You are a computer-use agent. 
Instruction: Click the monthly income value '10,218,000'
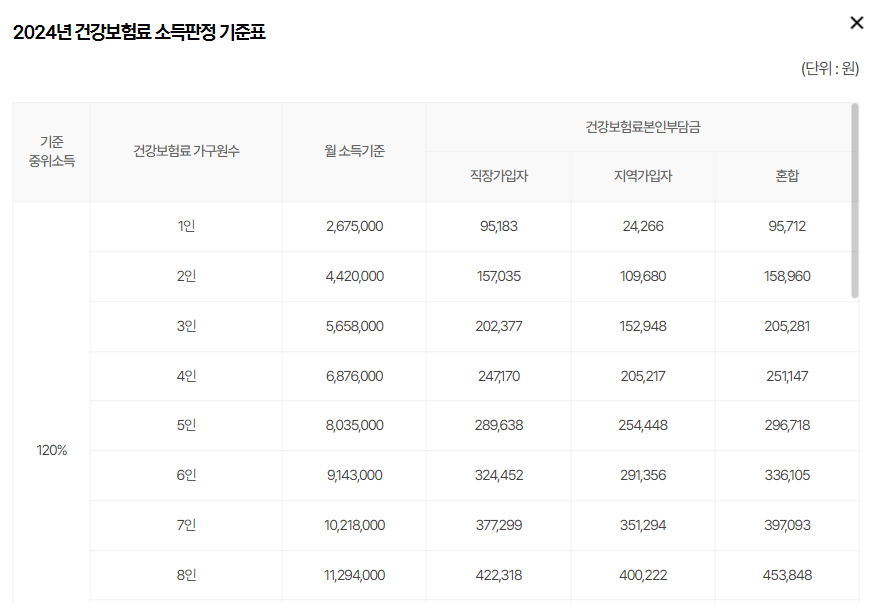[x=354, y=525]
